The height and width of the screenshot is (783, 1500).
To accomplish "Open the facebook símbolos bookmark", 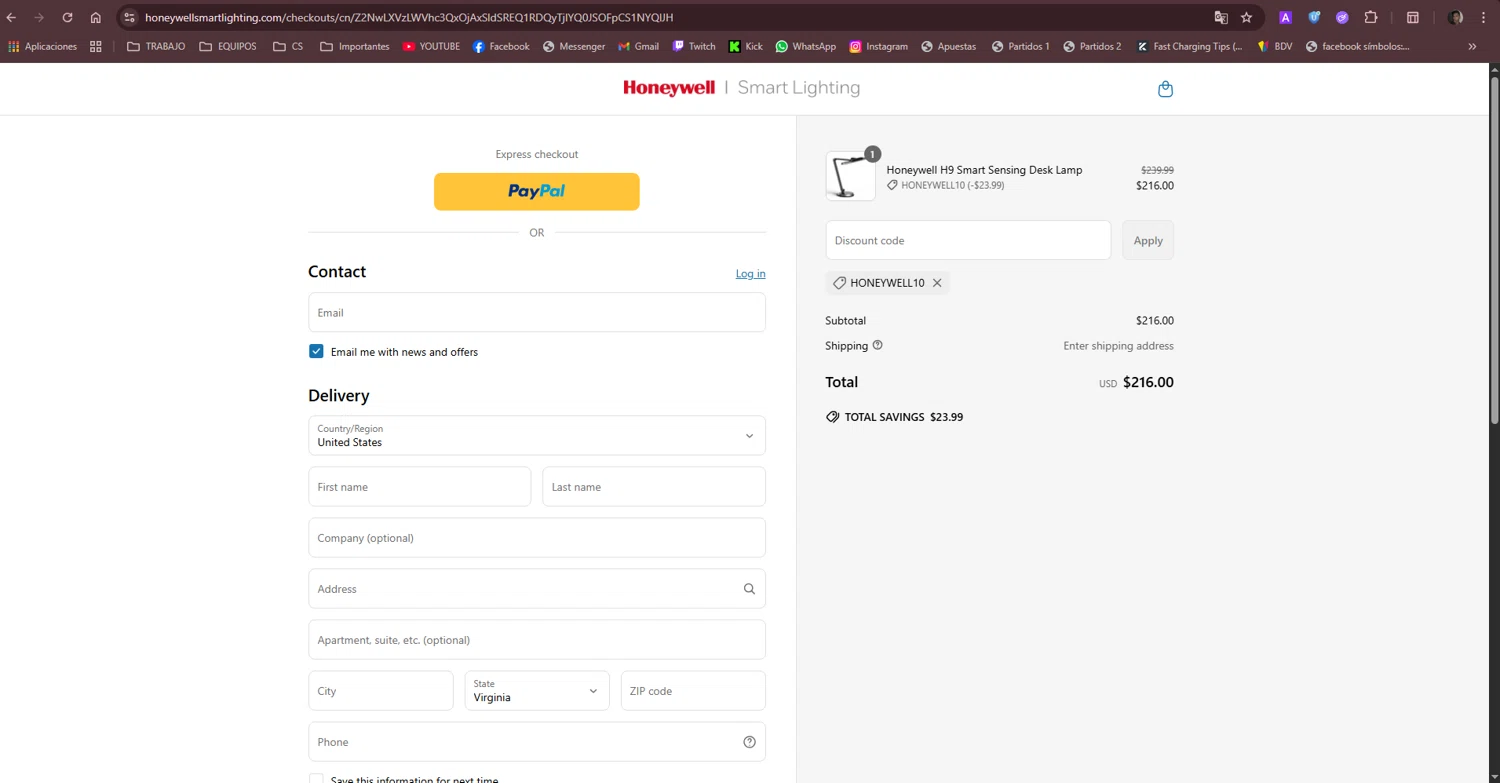I will click(1358, 46).
